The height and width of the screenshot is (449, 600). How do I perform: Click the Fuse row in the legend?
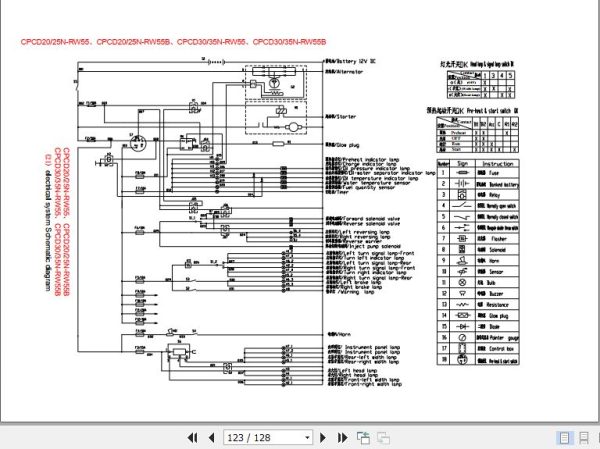click(478, 173)
